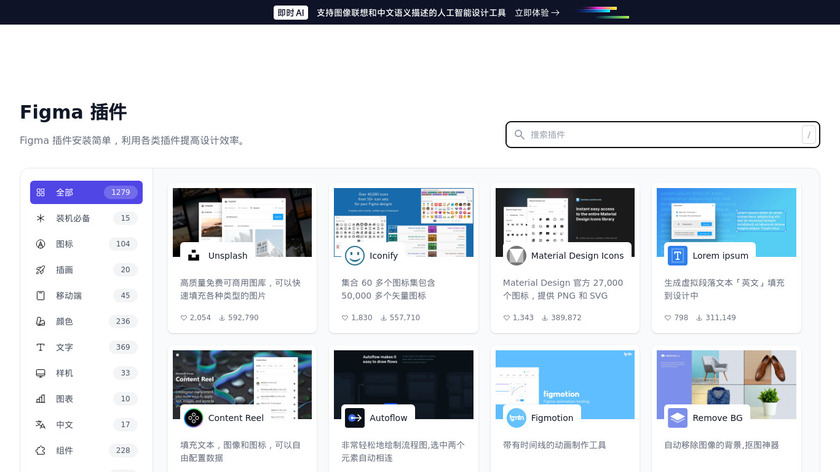
Task: Select the 全部 category with 1279 plugins
Action: pyautogui.click(x=86, y=192)
